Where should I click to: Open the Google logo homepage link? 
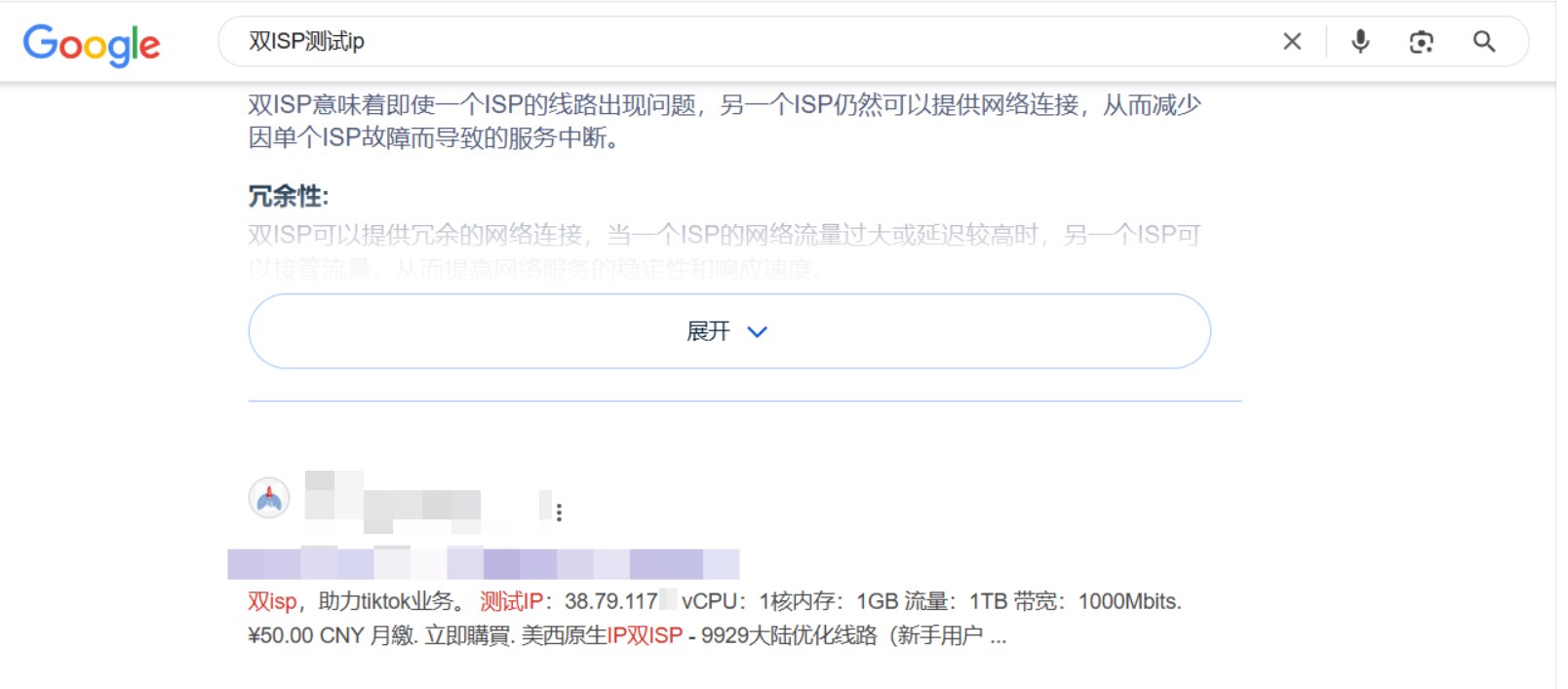pos(92,44)
